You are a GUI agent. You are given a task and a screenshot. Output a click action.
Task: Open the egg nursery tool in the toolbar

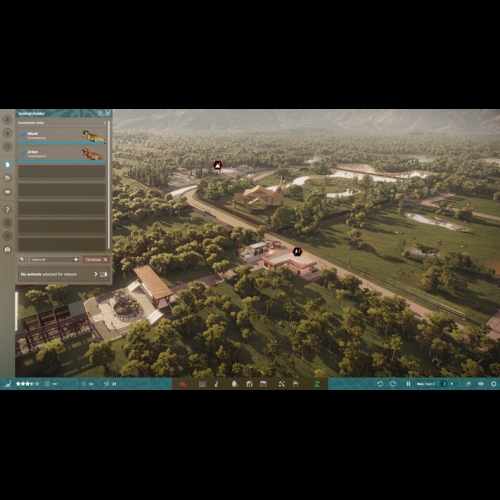pyautogui.click(x=235, y=384)
